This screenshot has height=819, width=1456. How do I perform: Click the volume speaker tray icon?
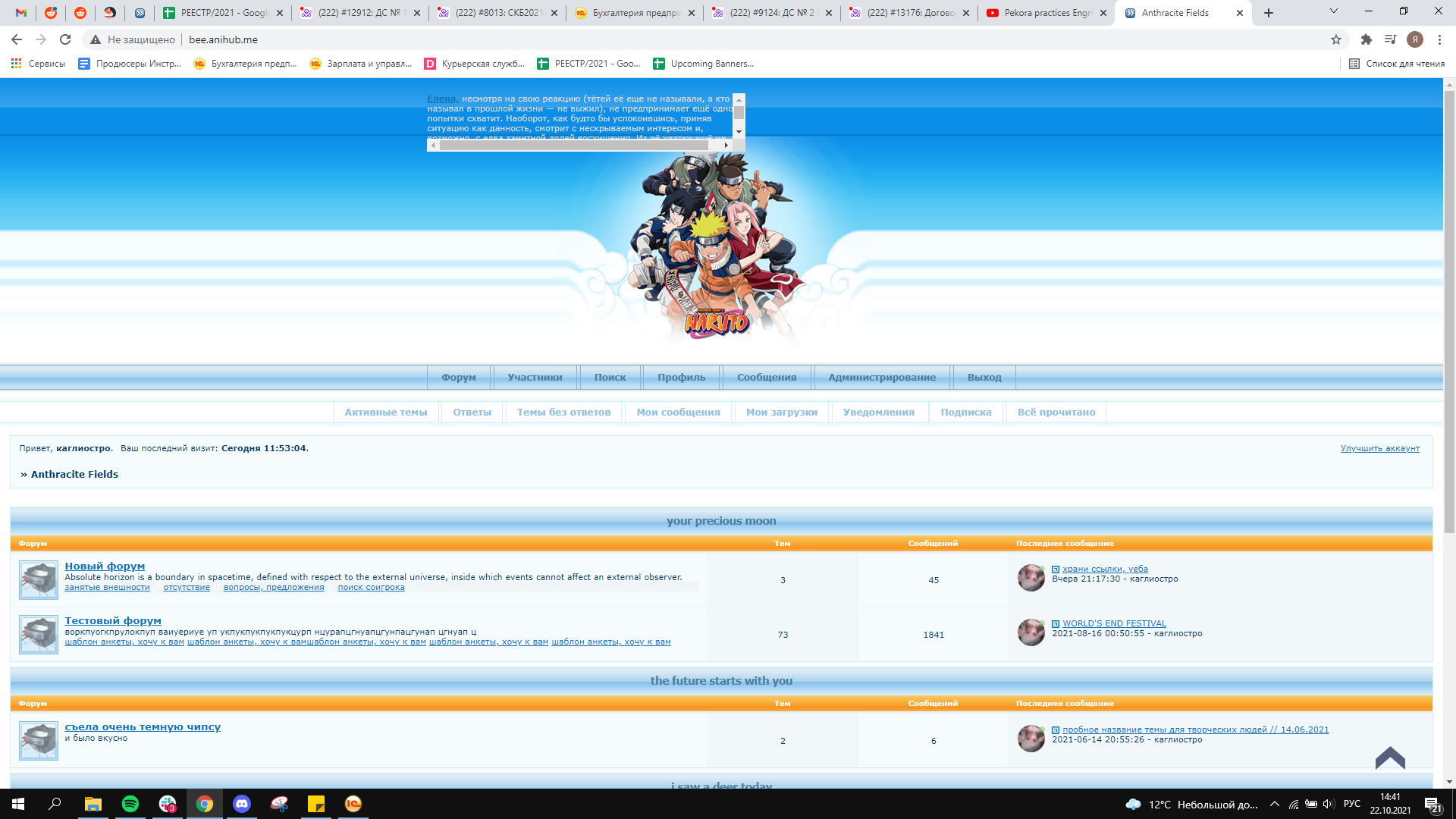click(1329, 805)
